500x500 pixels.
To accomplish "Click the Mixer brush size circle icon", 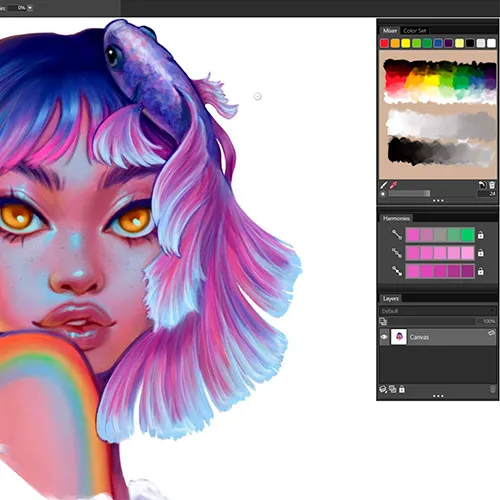I will [383, 194].
